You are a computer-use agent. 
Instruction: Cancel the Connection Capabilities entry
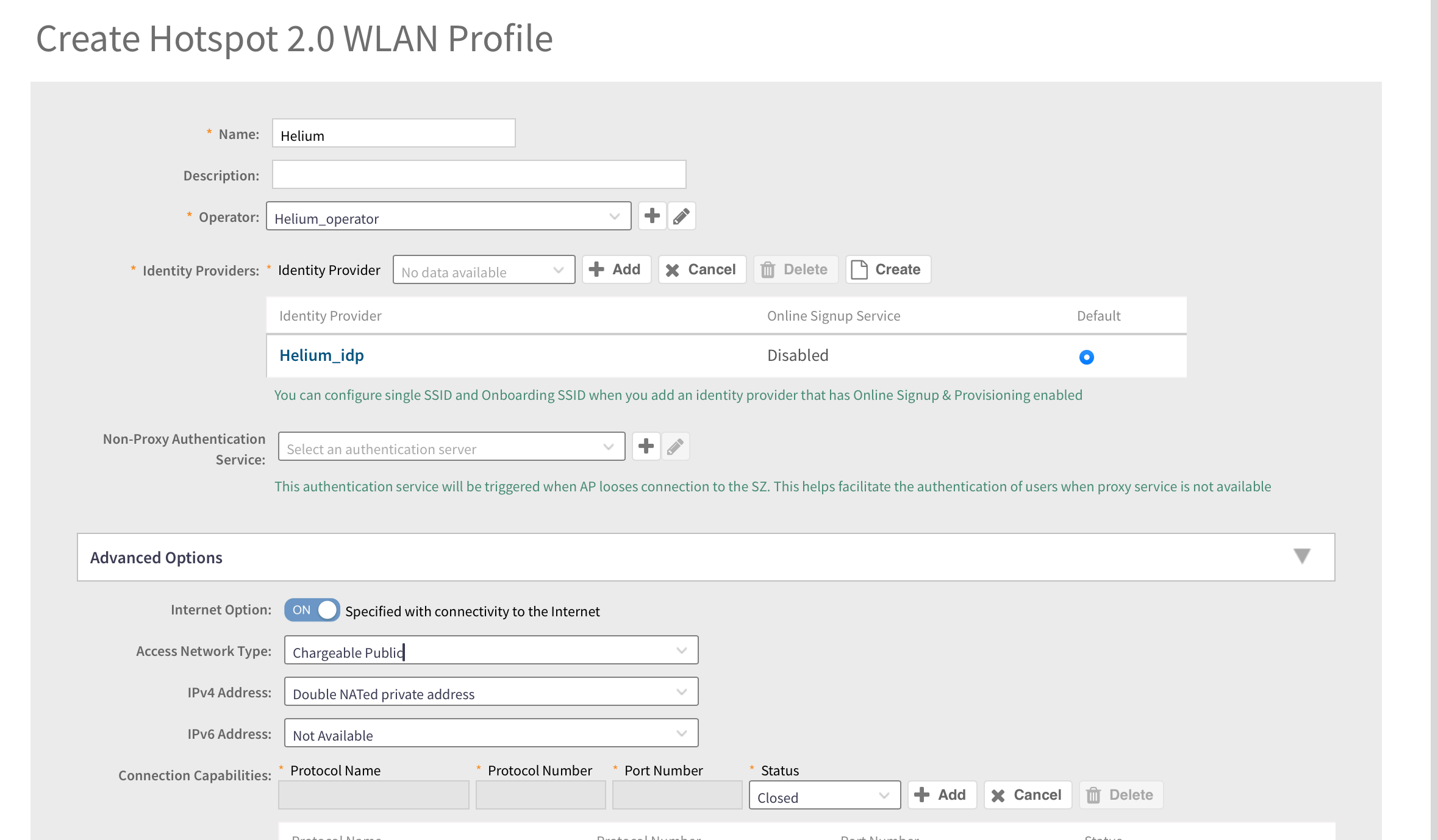[x=1027, y=795]
